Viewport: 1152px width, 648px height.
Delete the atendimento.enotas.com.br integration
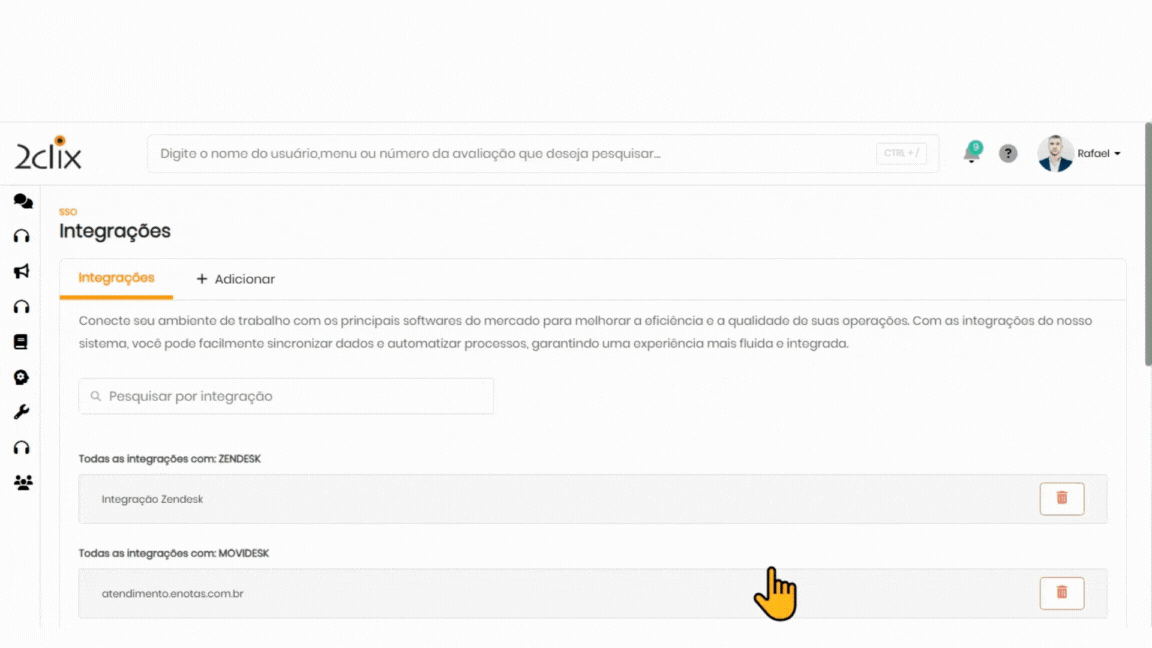pyautogui.click(x=1061, y=593)
